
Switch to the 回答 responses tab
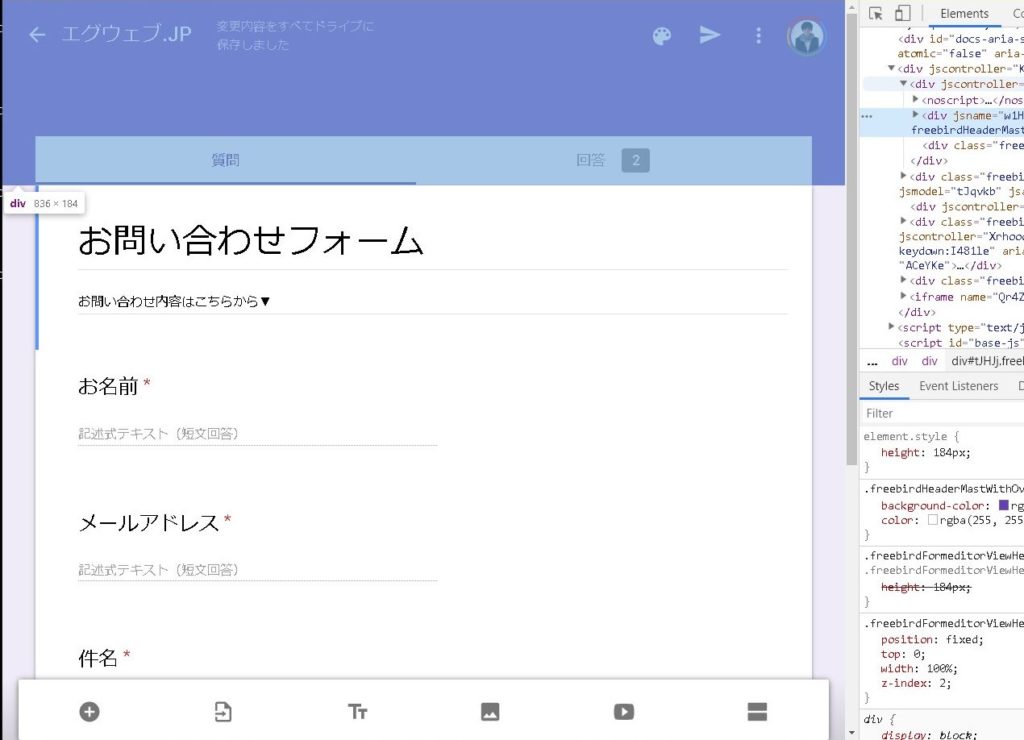[x=611, y=160]
